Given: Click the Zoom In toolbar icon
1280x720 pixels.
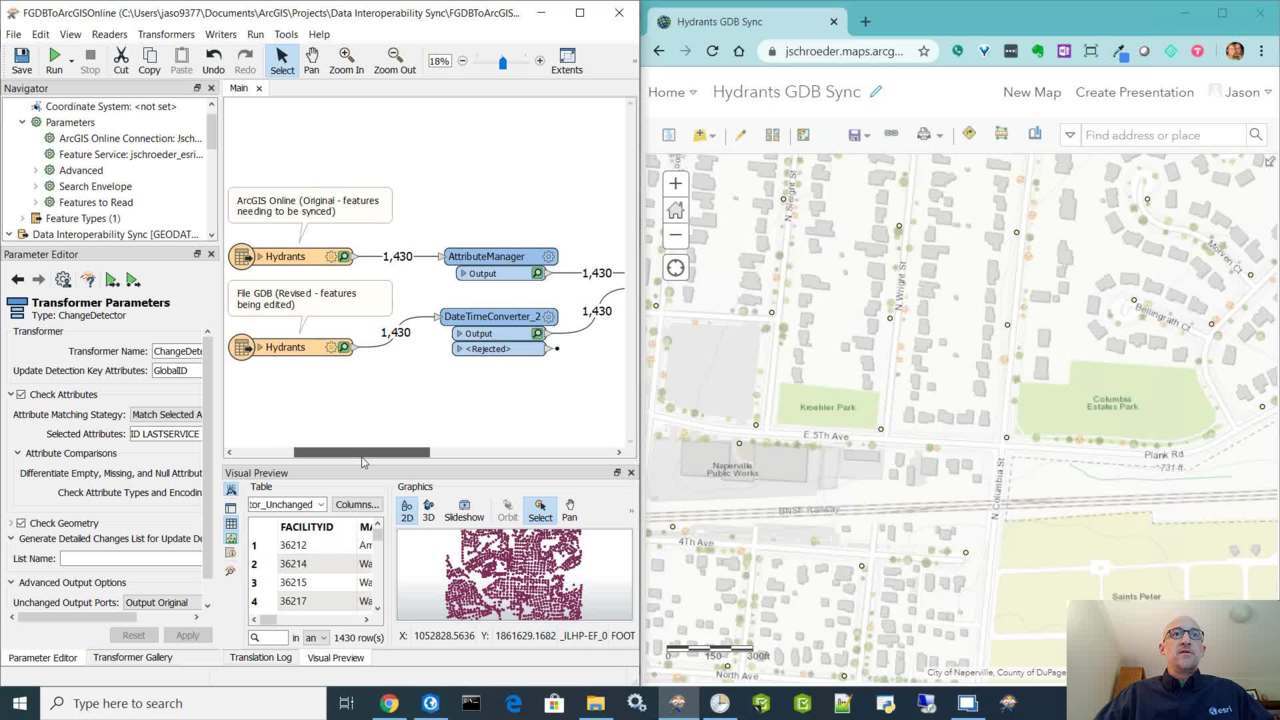Looking at the screenshot, I should click(346, 60).
